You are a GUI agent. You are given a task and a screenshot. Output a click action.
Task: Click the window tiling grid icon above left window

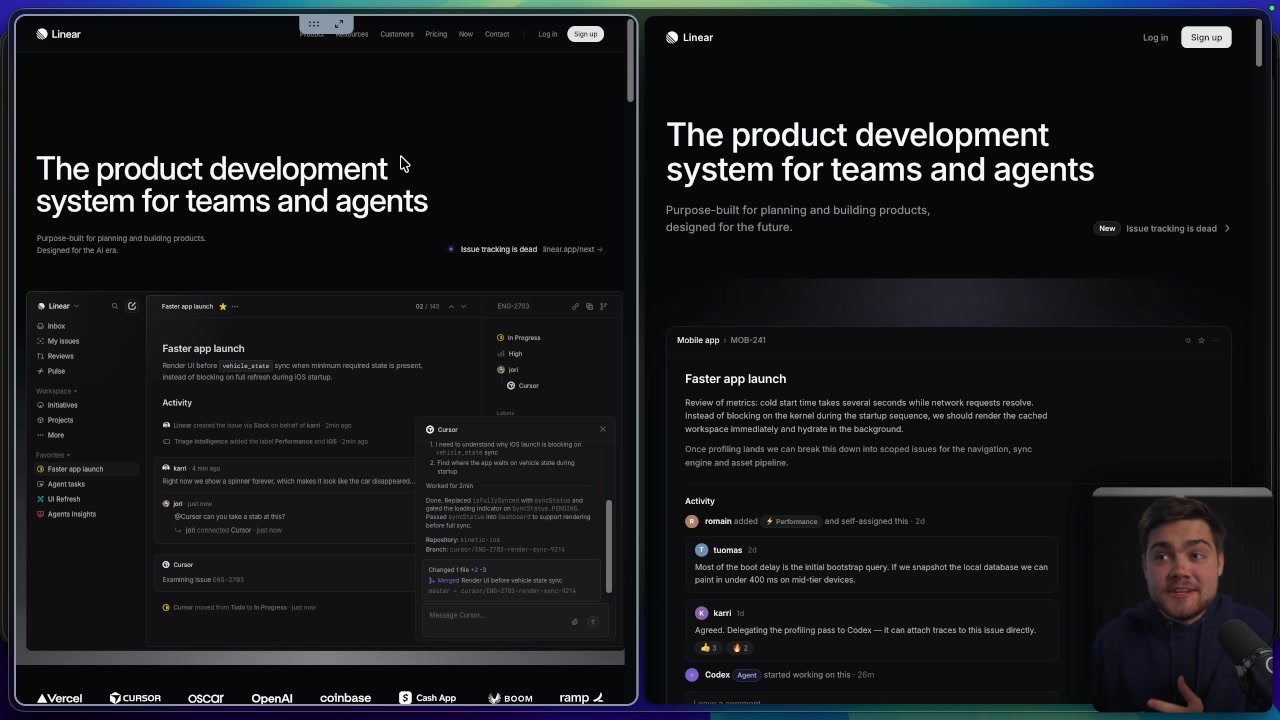(313, 24)
